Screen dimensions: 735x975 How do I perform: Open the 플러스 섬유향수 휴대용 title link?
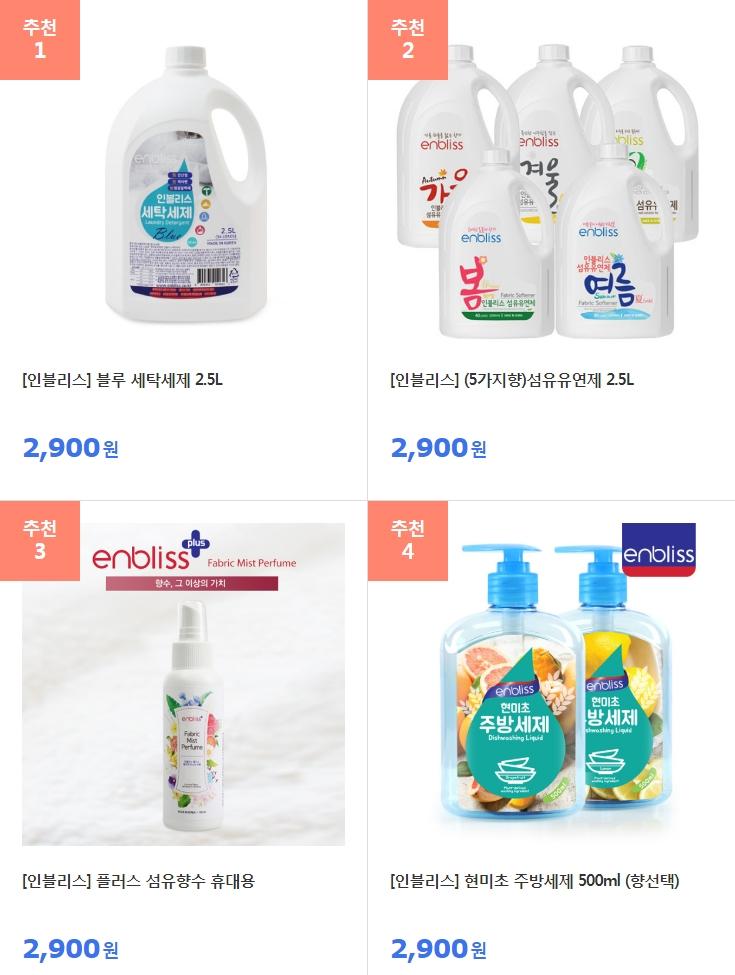pos(138,880)
